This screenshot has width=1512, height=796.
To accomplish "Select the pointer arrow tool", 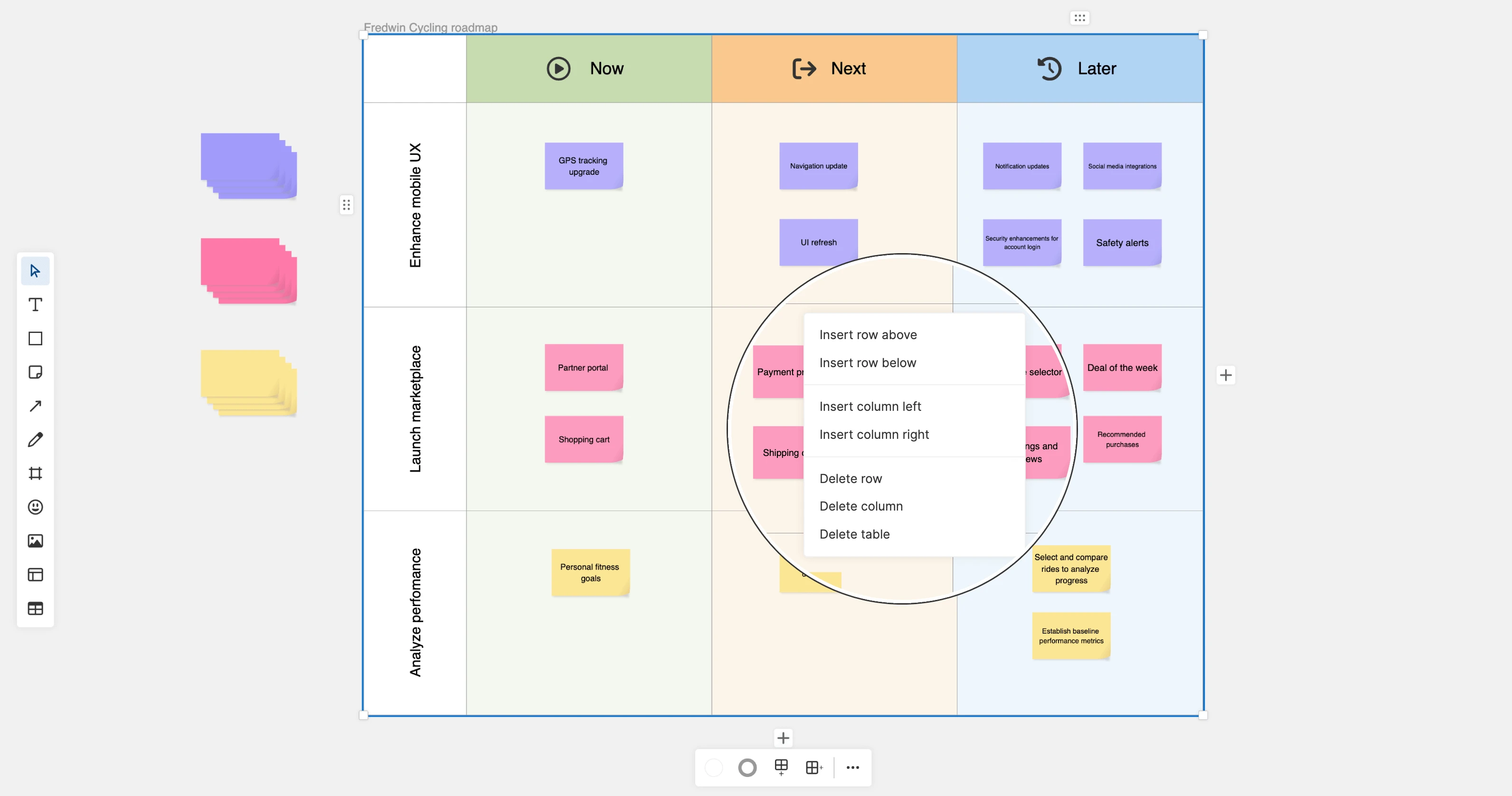I will pyautogui.click(x=35, y=271).
